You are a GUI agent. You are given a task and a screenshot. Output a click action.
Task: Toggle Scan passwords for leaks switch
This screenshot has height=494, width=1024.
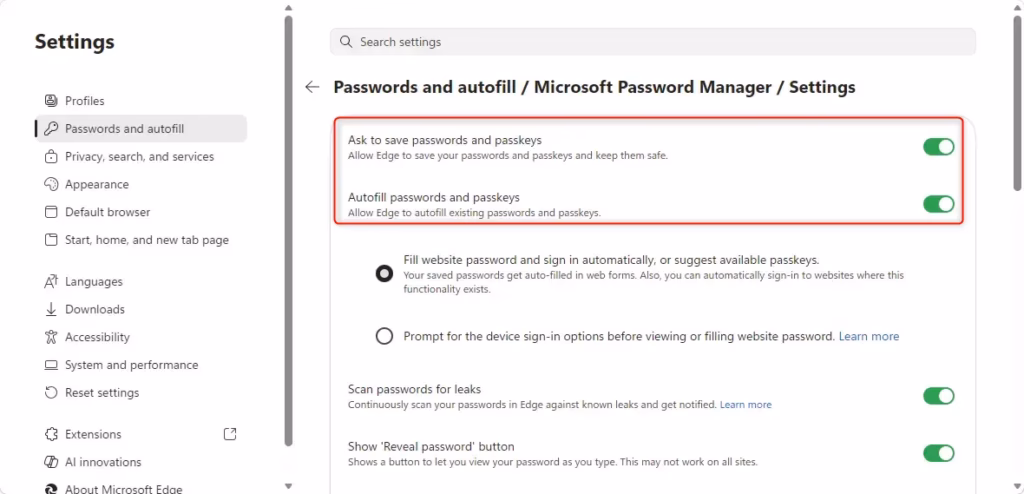[938, 396]
